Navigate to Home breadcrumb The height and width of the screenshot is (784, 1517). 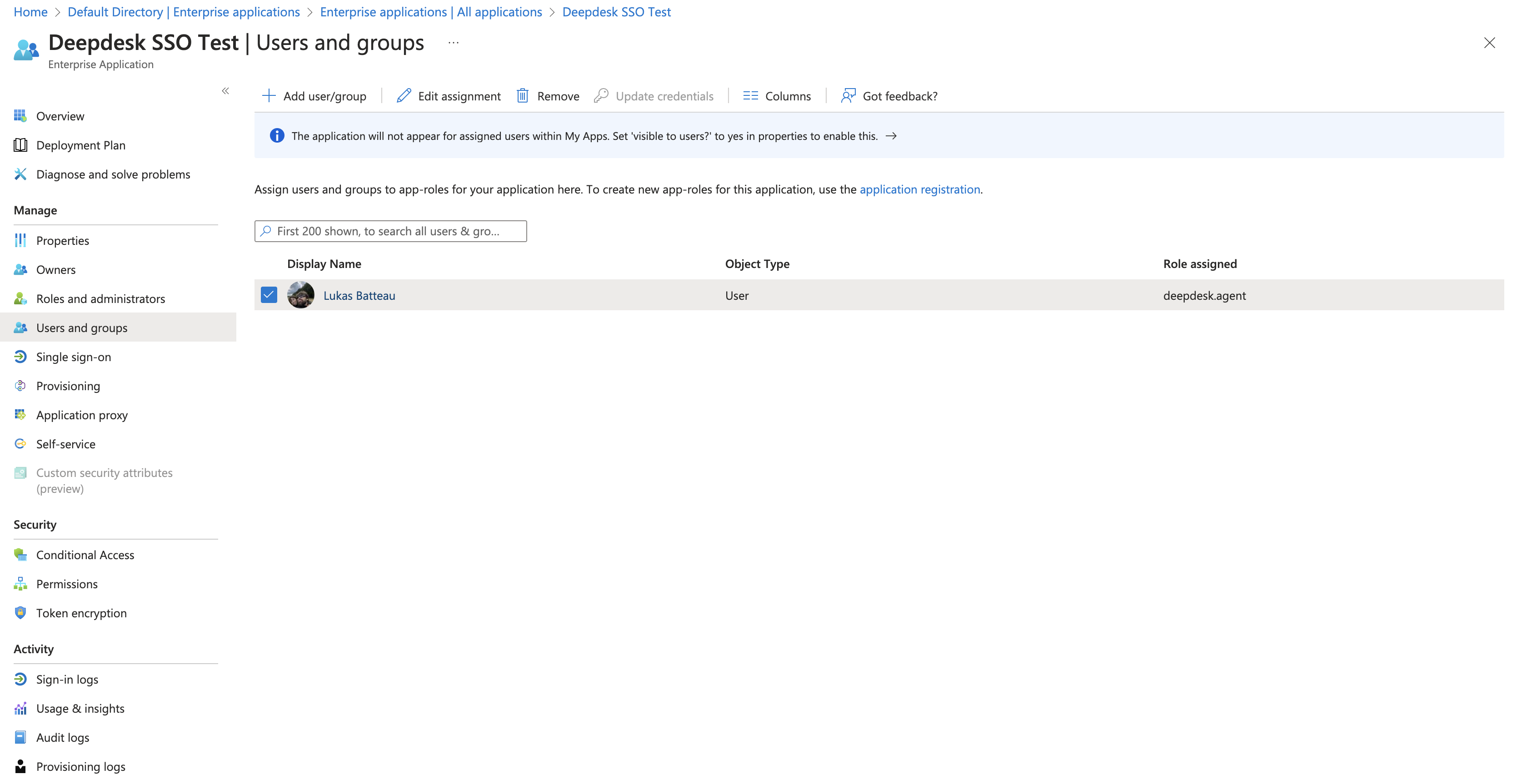(x=30, y=12)
